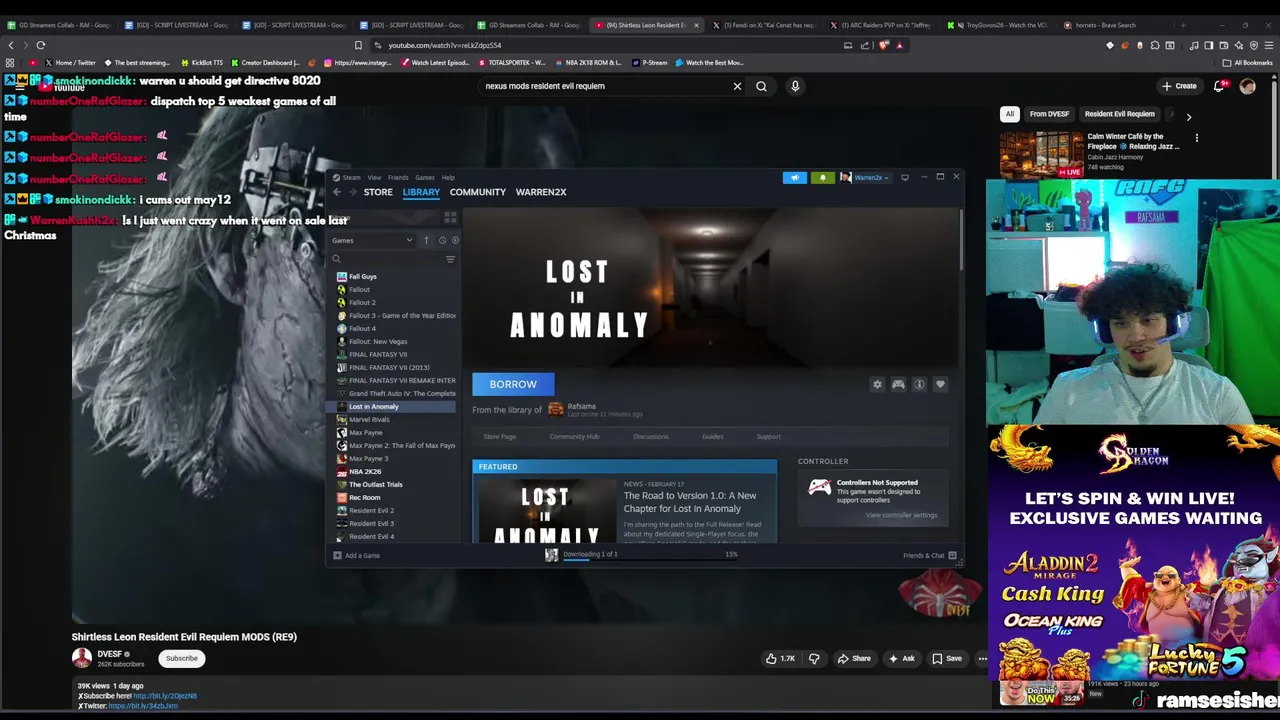
Task: Clear the YouTube search text
Action: click(737, 86)
